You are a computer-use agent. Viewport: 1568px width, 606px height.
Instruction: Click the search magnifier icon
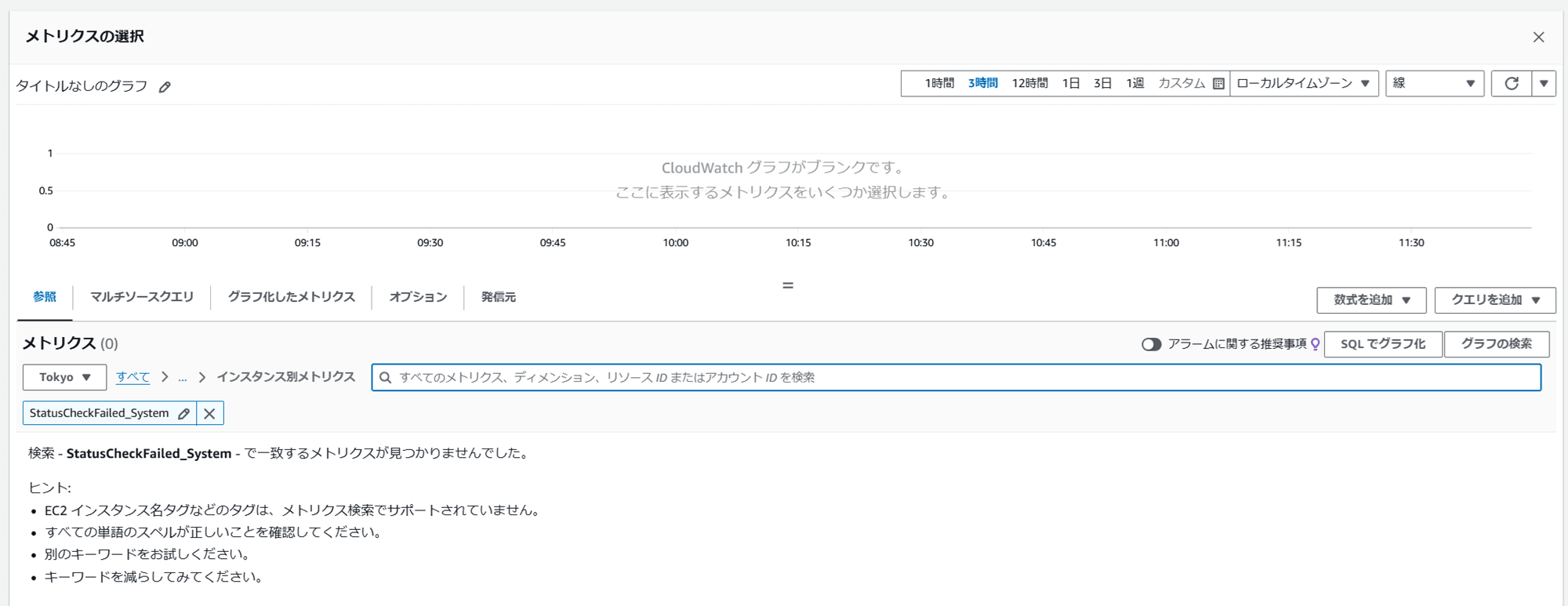click(x=385, y=378)
